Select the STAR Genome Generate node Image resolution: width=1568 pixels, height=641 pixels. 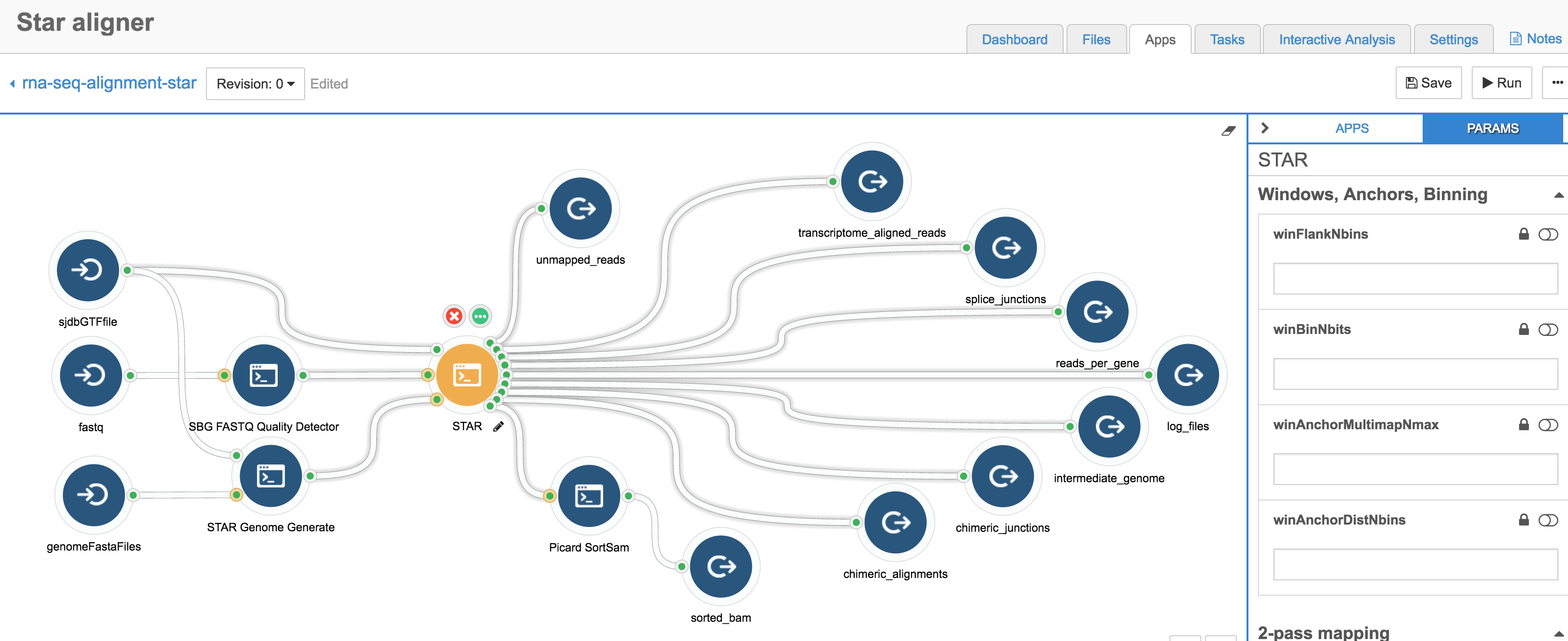tap(271, 475)
